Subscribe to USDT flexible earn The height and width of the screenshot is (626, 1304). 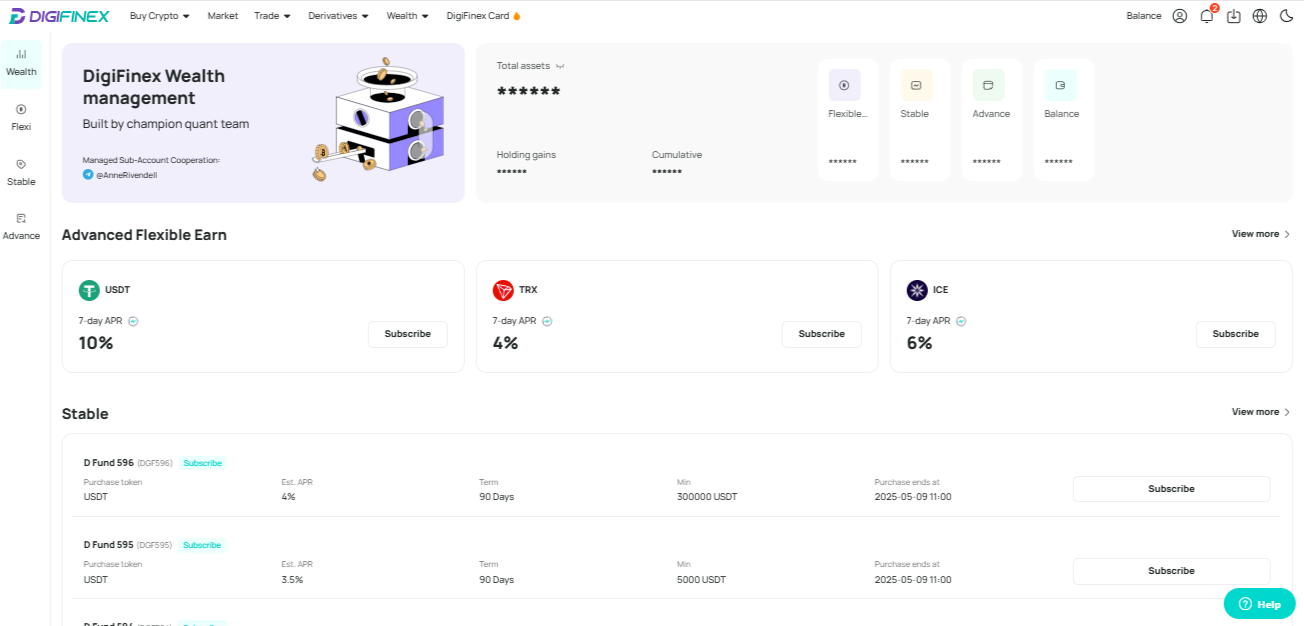pyautogui.click(x=407, y=334)
